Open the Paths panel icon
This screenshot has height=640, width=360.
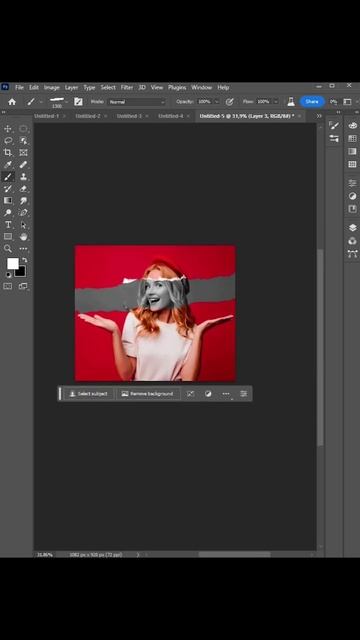(353, 254)
